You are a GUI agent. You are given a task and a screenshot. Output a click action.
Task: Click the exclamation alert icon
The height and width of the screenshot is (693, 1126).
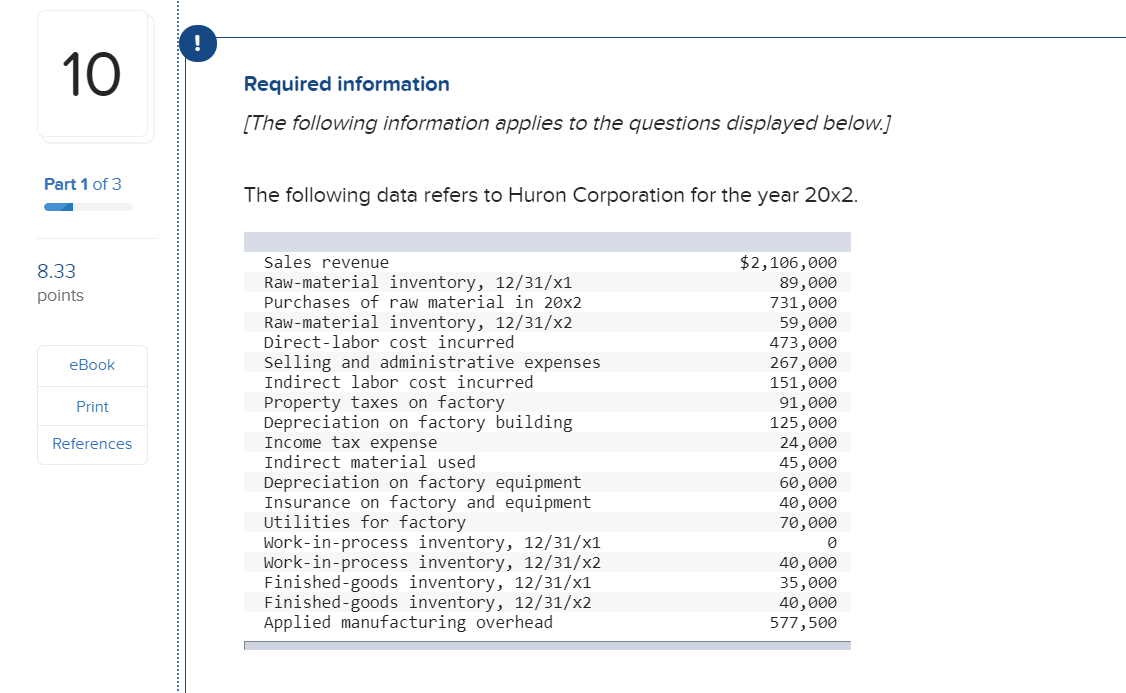tap(197, 43)
